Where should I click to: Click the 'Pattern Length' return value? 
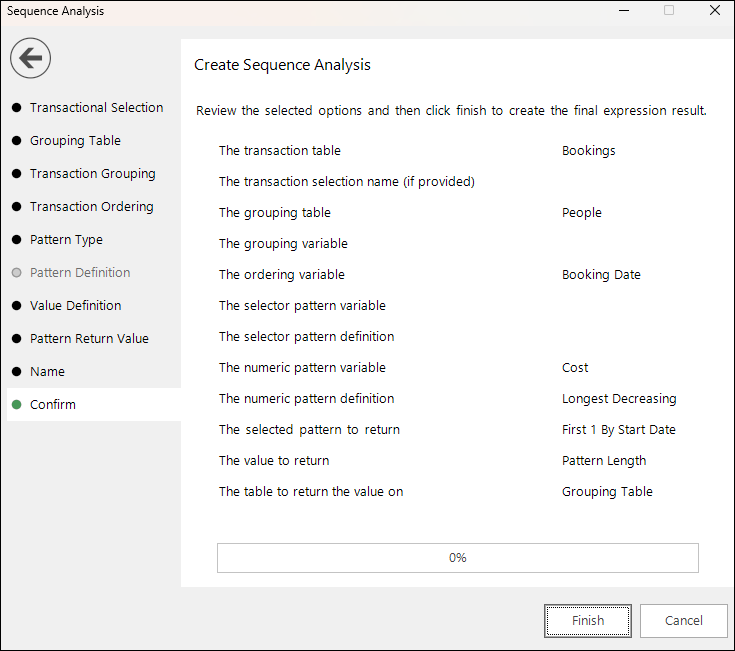point(604,461)
